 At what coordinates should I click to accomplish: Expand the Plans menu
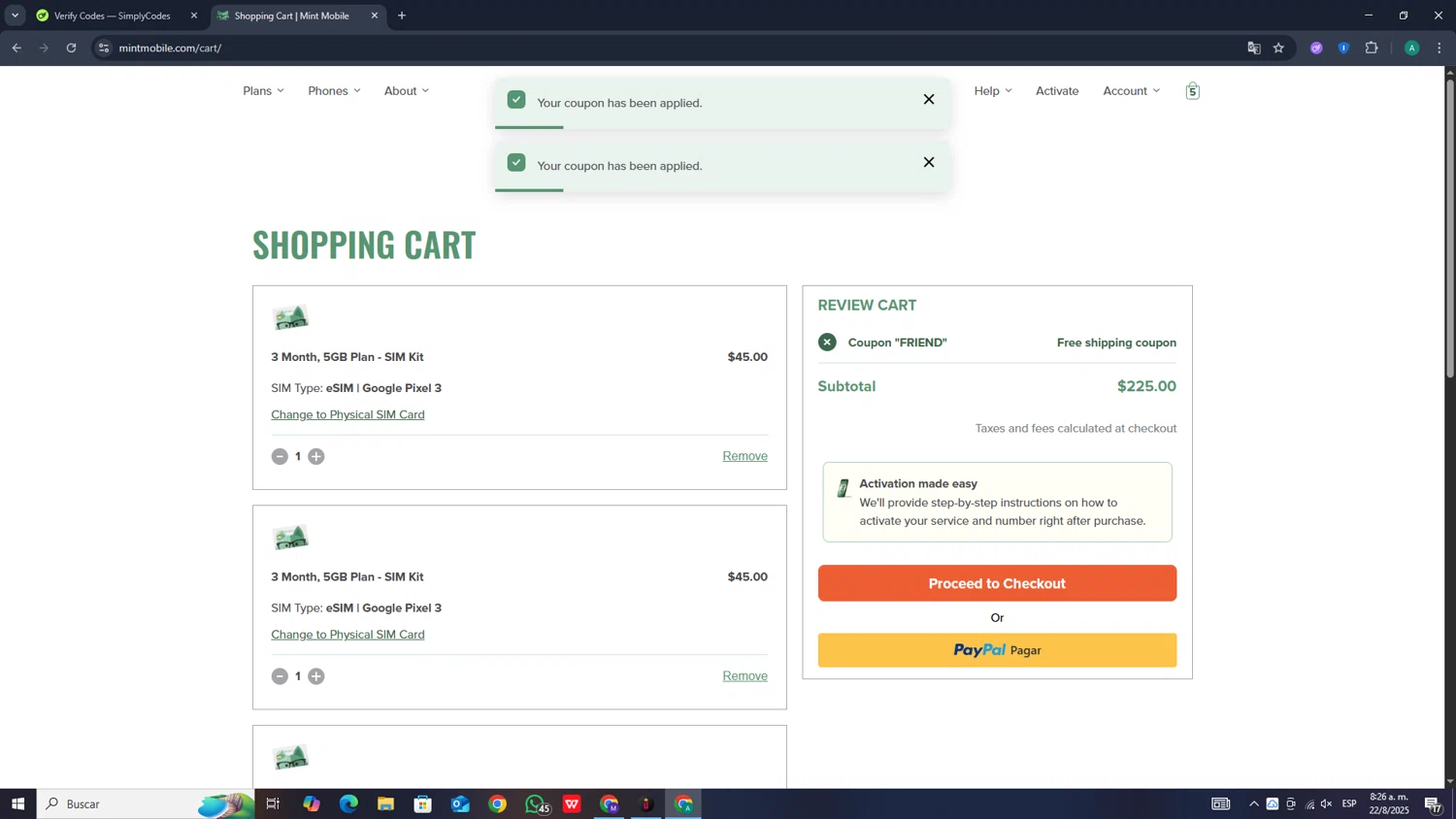[x=263, y=91]
